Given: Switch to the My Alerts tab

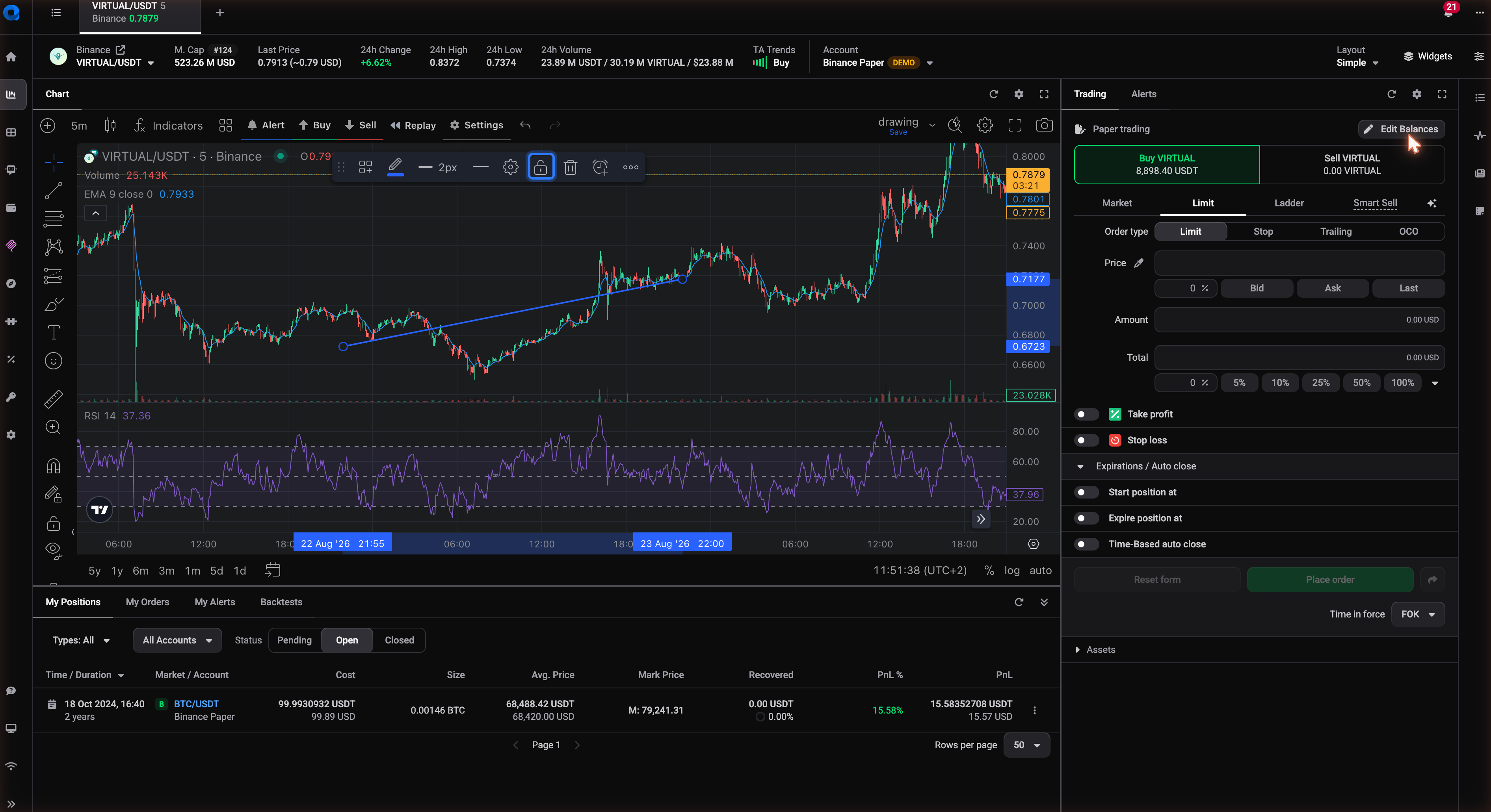Looking at the screenshot, I should pos(215,602).
